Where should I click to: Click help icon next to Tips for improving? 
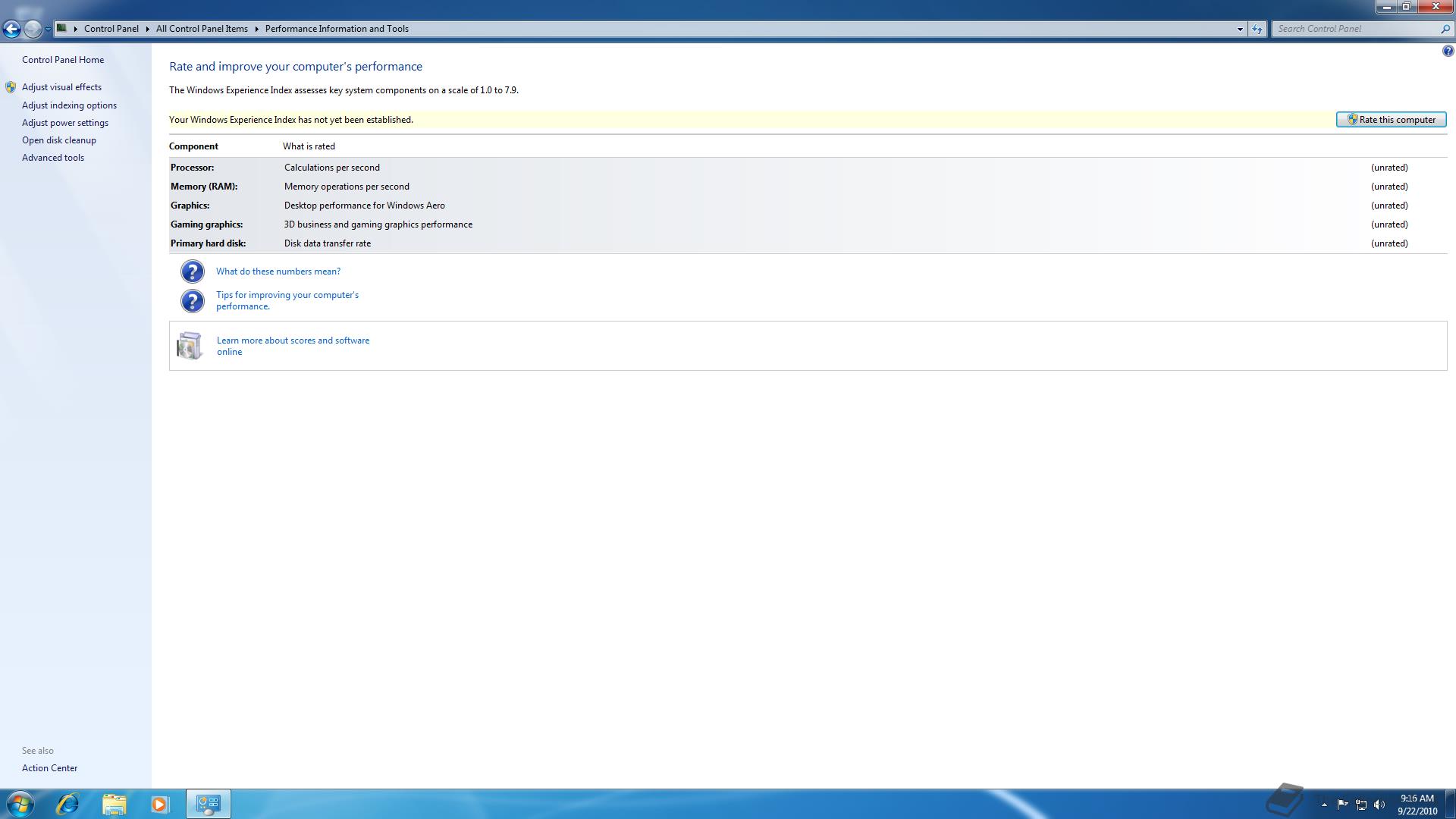[x=192, y=301]
